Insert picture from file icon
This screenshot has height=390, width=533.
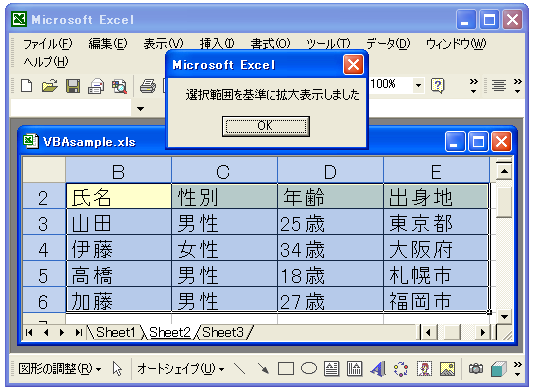coord(447,369)
